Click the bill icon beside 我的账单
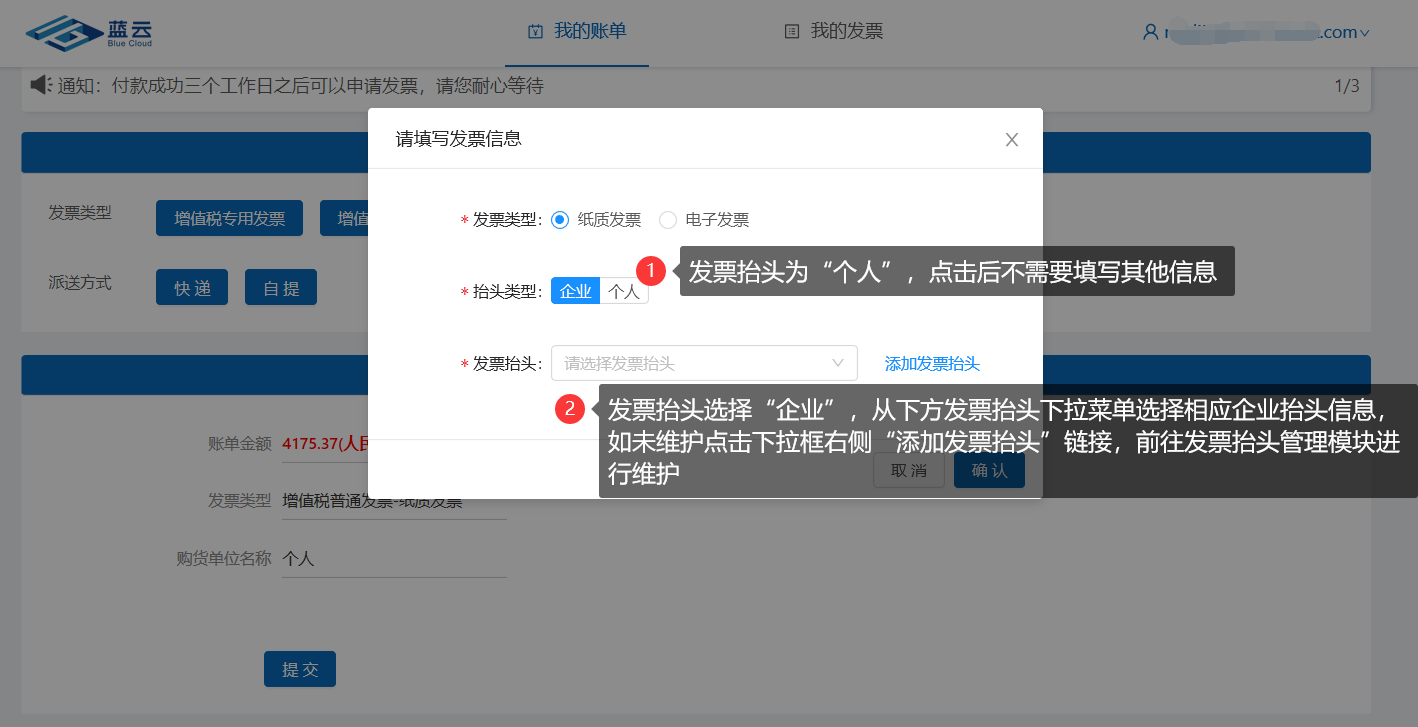 (535, 32)
